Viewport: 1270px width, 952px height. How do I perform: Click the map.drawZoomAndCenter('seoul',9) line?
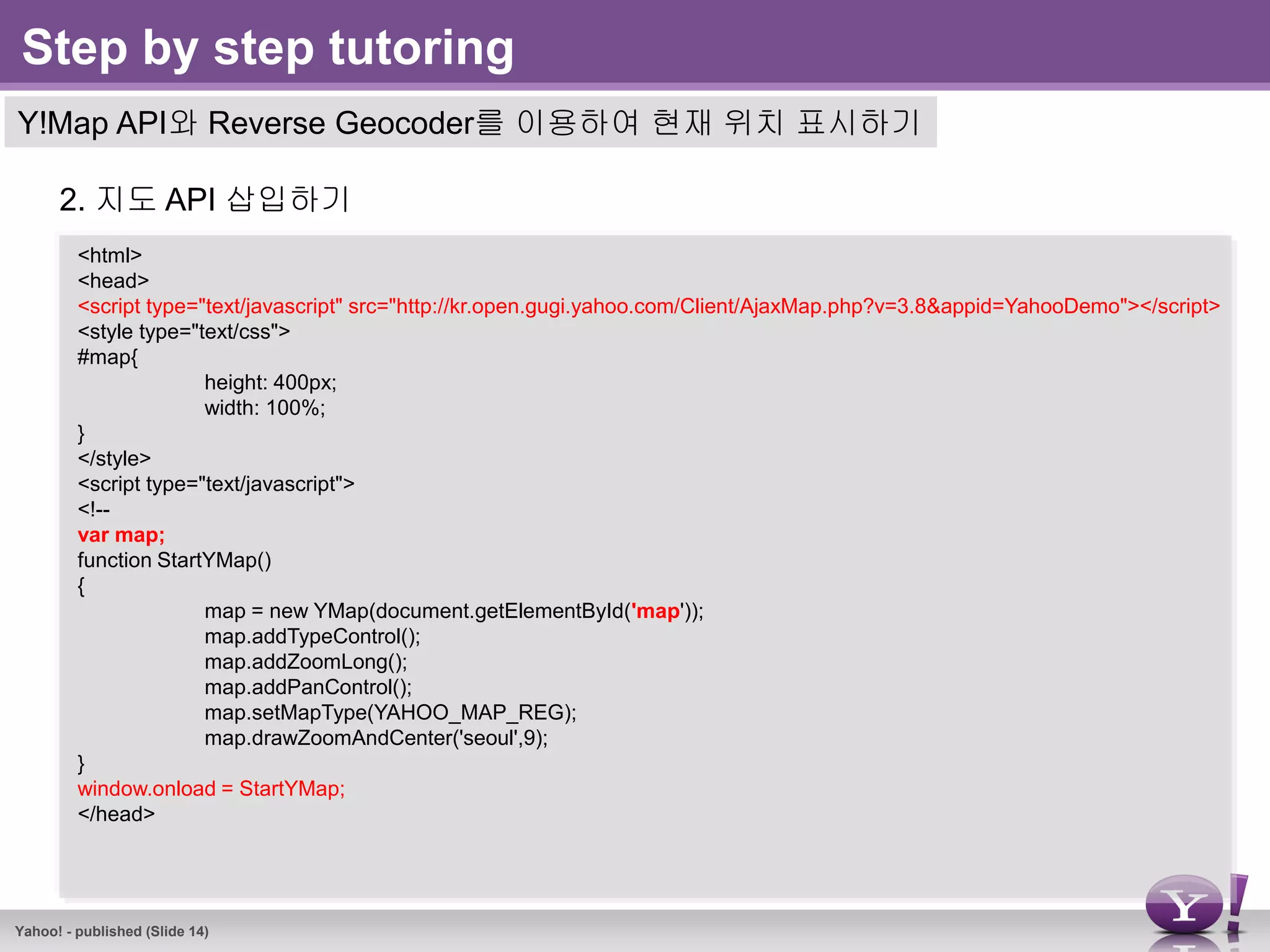376,738
